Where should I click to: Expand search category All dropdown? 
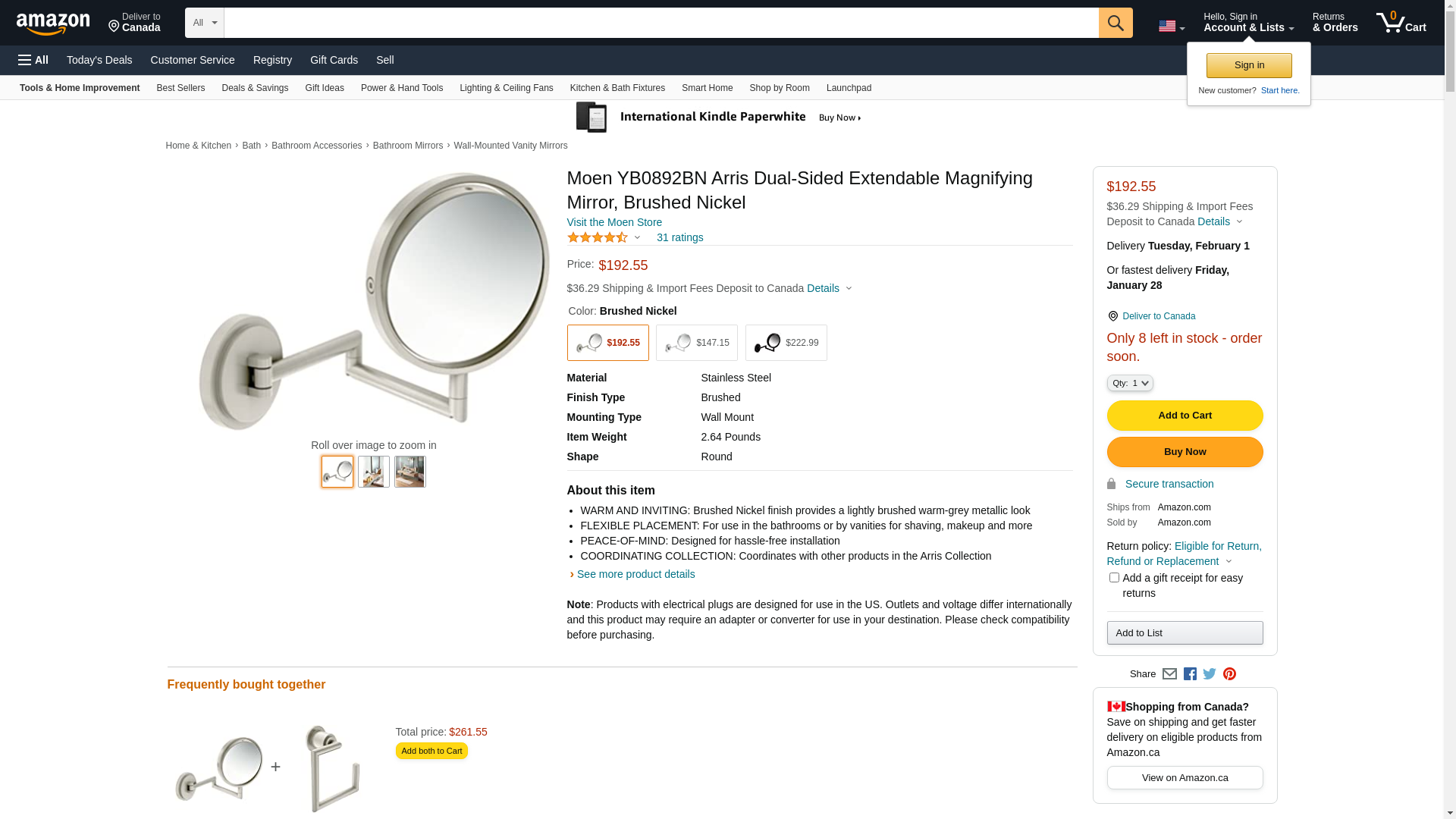[x=205, y=23]
